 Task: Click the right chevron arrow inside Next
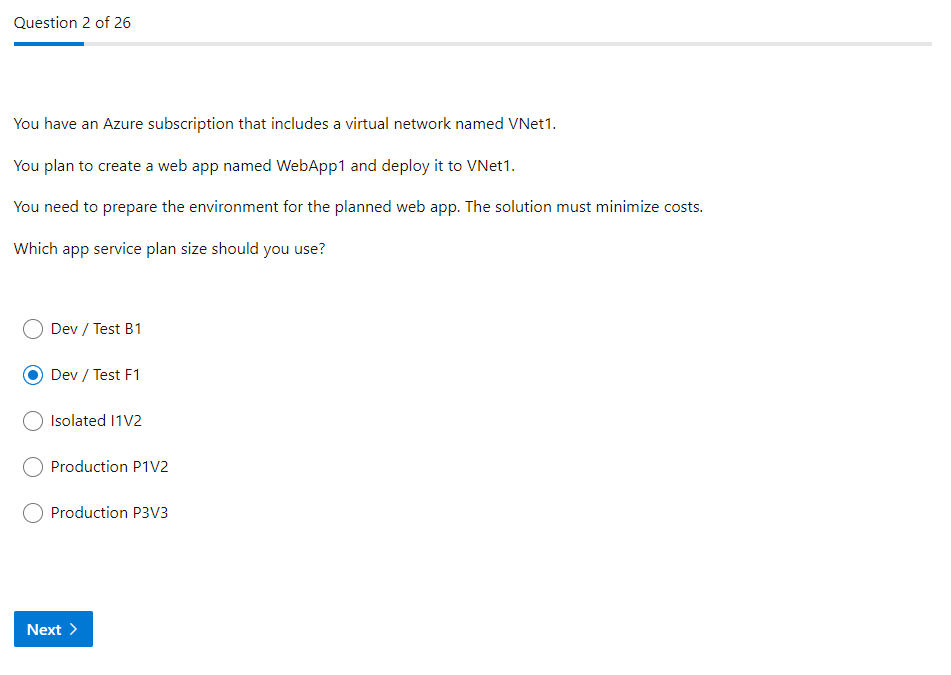74,629
